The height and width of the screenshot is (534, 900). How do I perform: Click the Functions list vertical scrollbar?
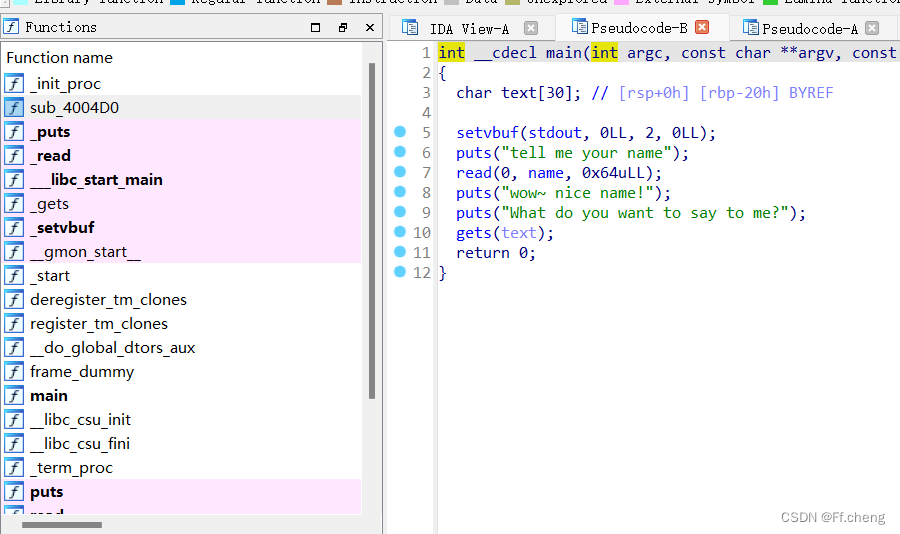point(372,231)
